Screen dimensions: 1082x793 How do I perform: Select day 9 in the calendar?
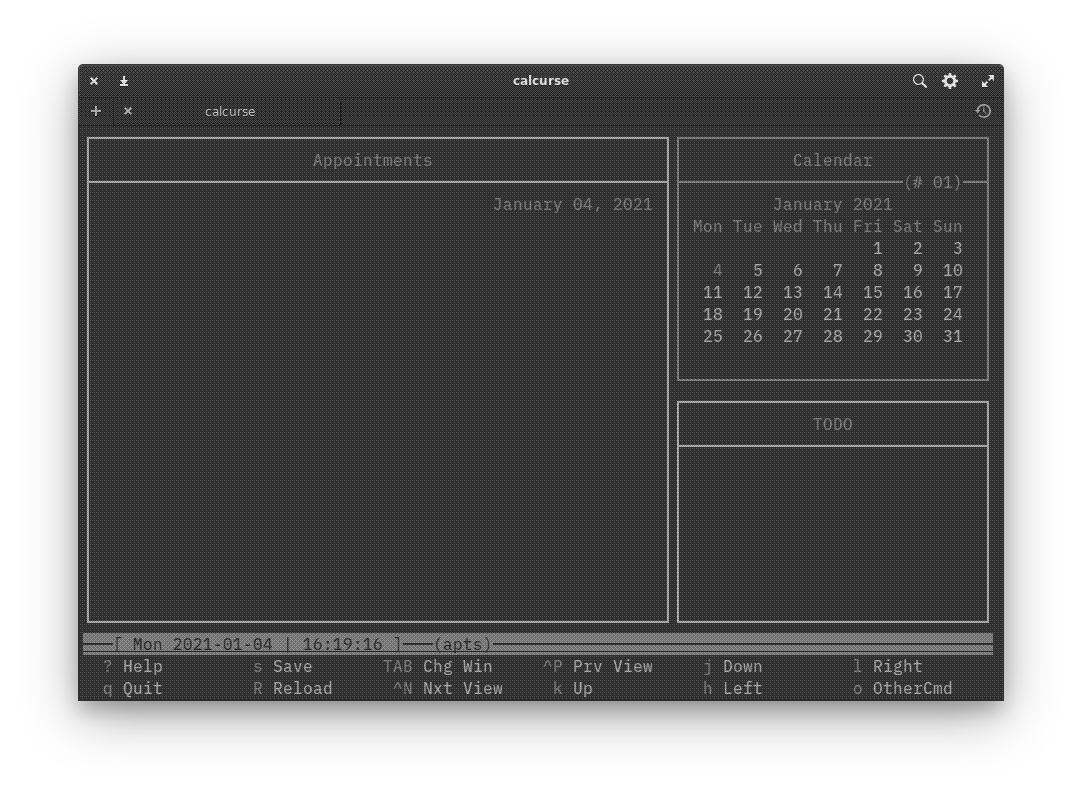(x=917, y=271)
